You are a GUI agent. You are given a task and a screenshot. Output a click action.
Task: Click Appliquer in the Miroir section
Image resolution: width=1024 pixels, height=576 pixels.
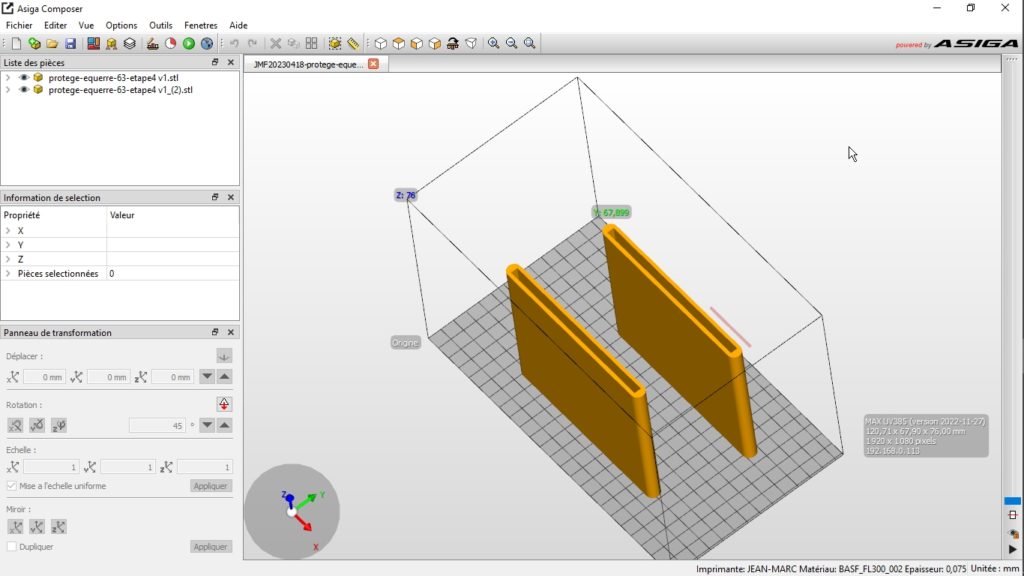210,547
